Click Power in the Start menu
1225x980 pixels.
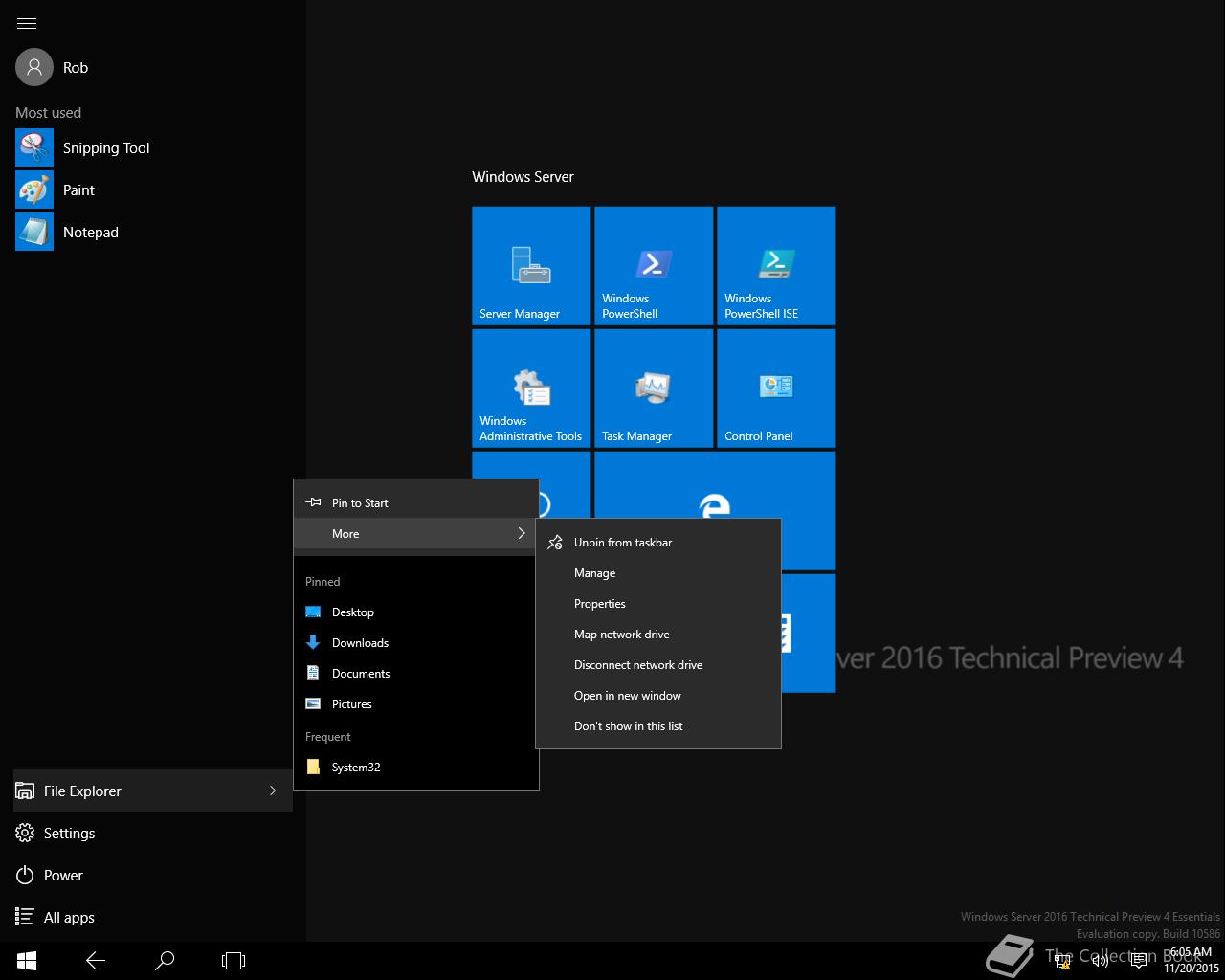point(153,875)
